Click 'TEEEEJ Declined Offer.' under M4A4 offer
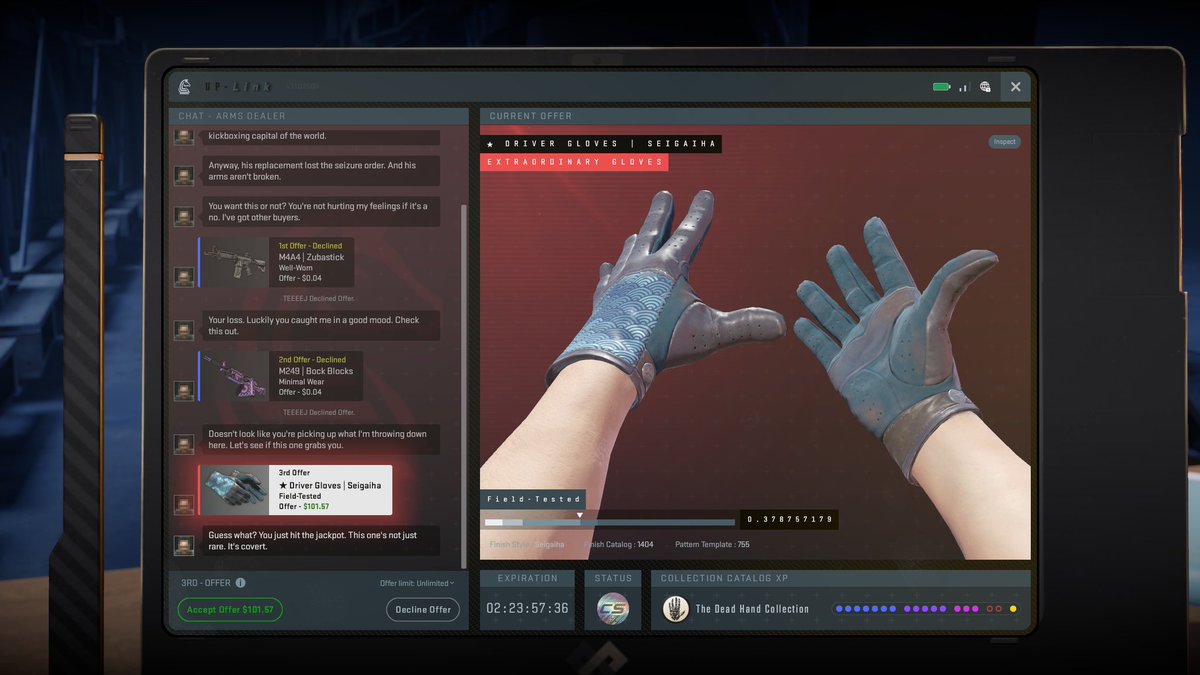 pos(318,298)
